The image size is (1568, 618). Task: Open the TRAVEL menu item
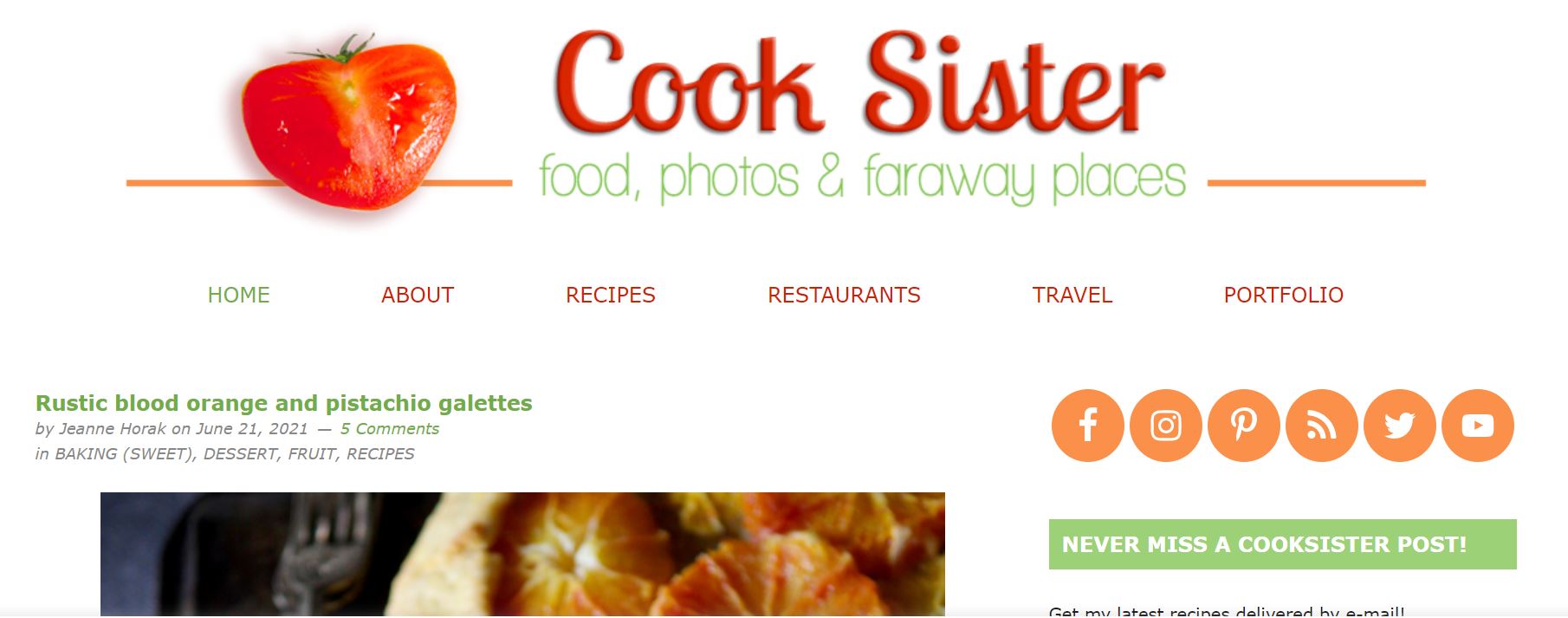(1072, 295)
